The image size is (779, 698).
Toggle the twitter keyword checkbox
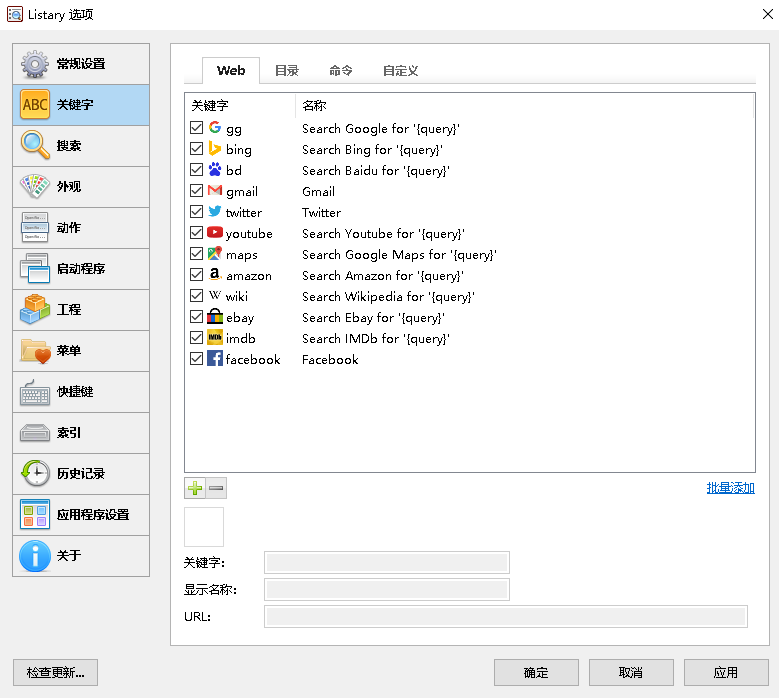[196, 212]
